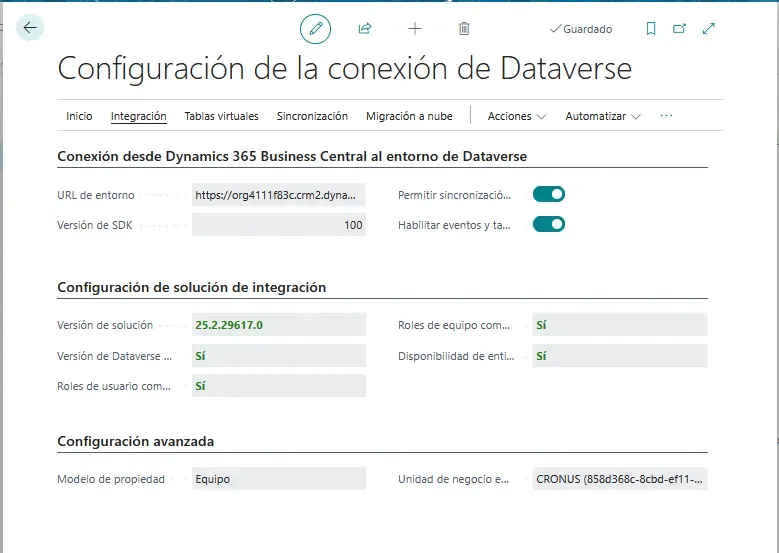779x553 pixels.
Task: Expand the Automatizar dropdown menu
Action: click(603, 116)
